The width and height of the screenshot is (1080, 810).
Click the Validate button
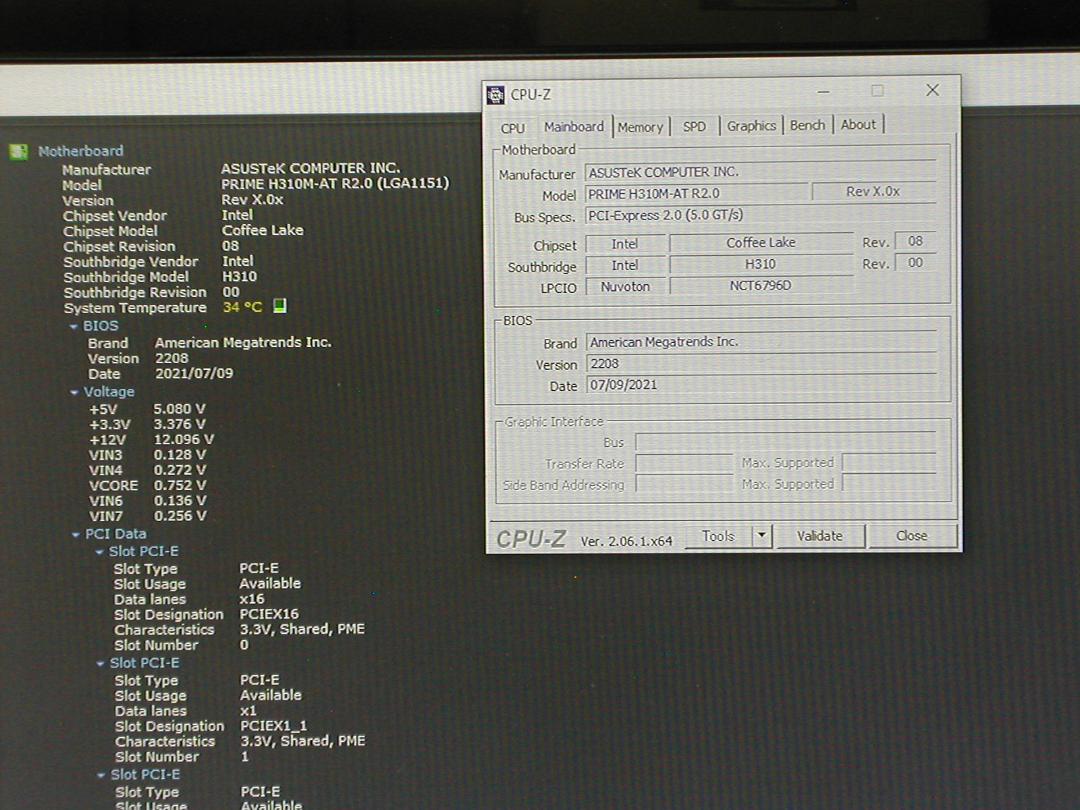point(820,536)
